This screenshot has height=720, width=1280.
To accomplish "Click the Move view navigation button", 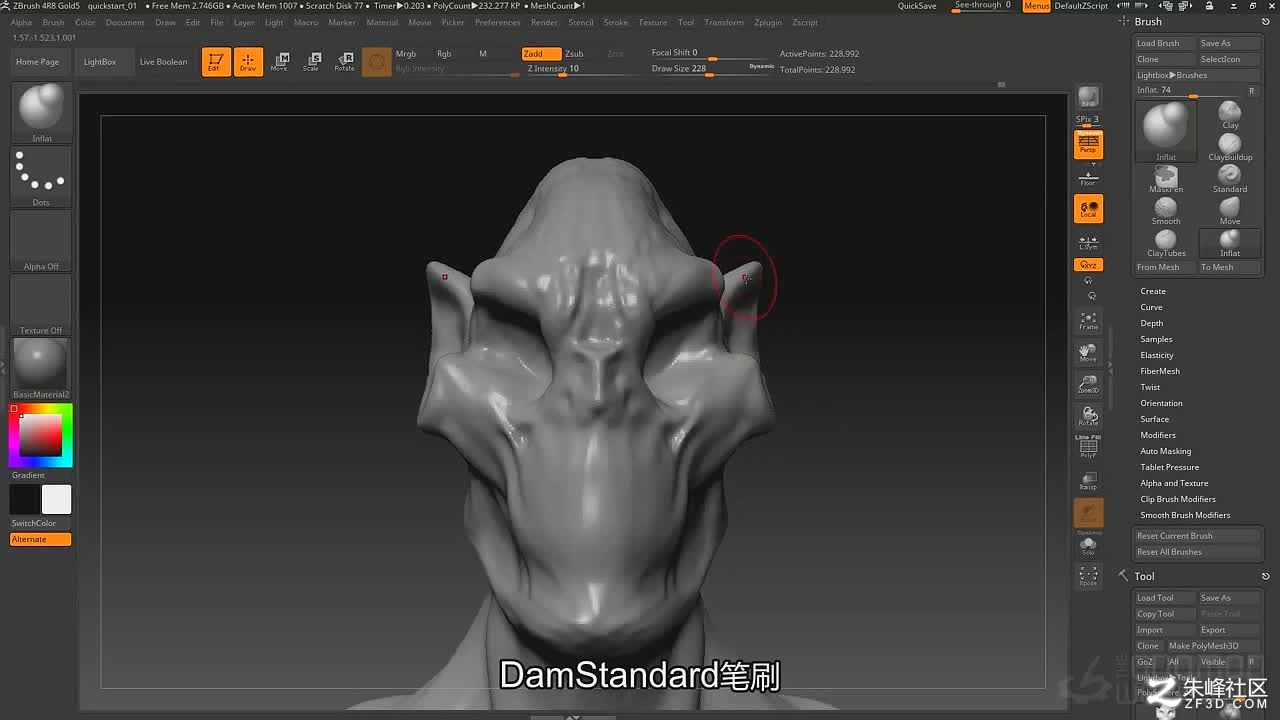I will [1088, 353].
